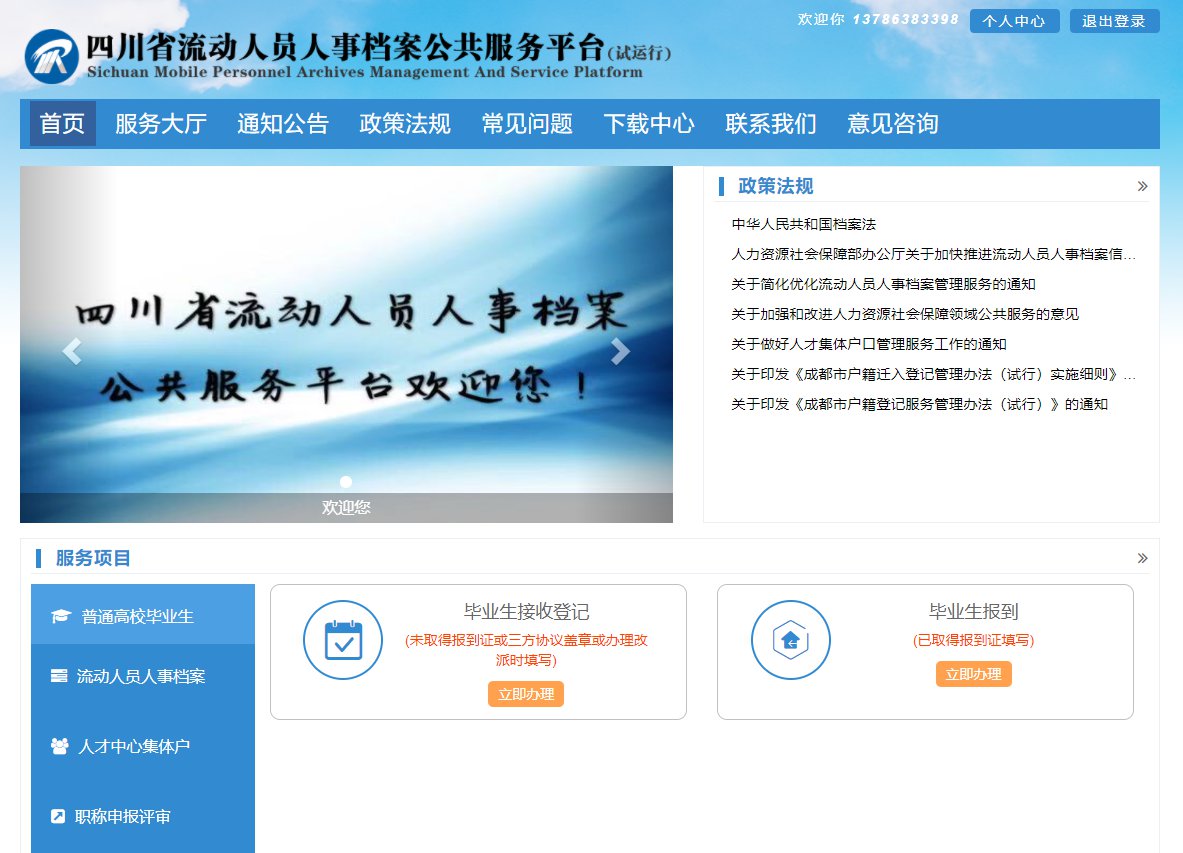
Task: Open the 服务大厅 navigation menu
Action: 161,124
